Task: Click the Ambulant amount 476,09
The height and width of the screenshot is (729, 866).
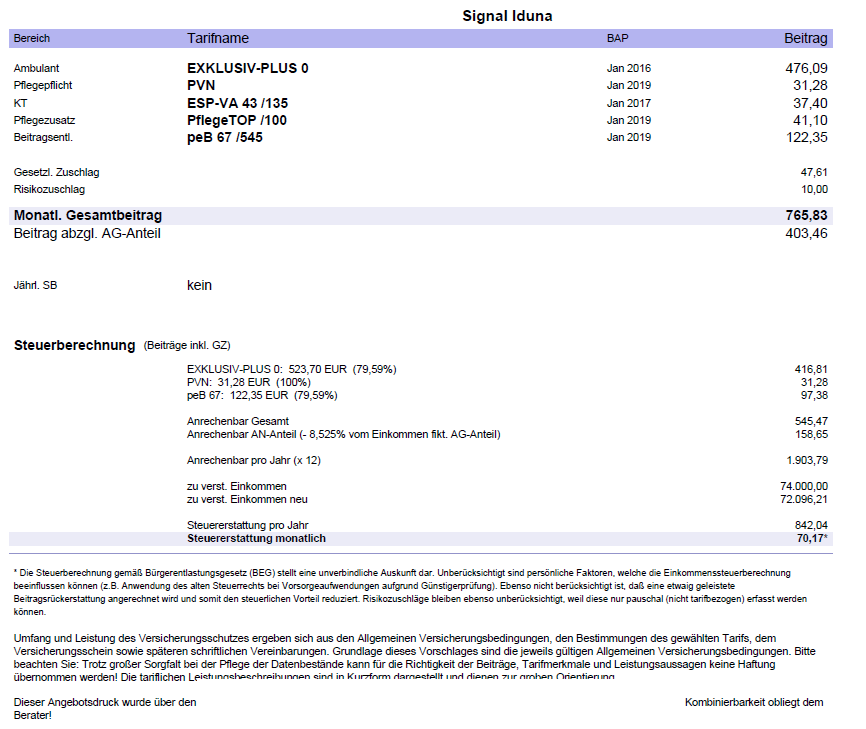Action: (806, 68)
